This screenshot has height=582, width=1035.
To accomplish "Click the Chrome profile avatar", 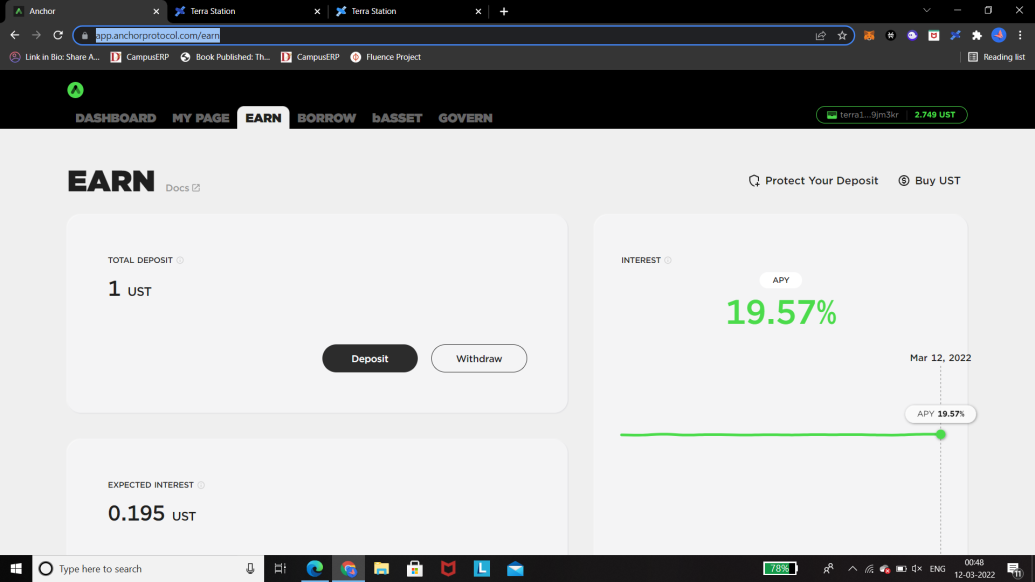I will tap(999, 36).
